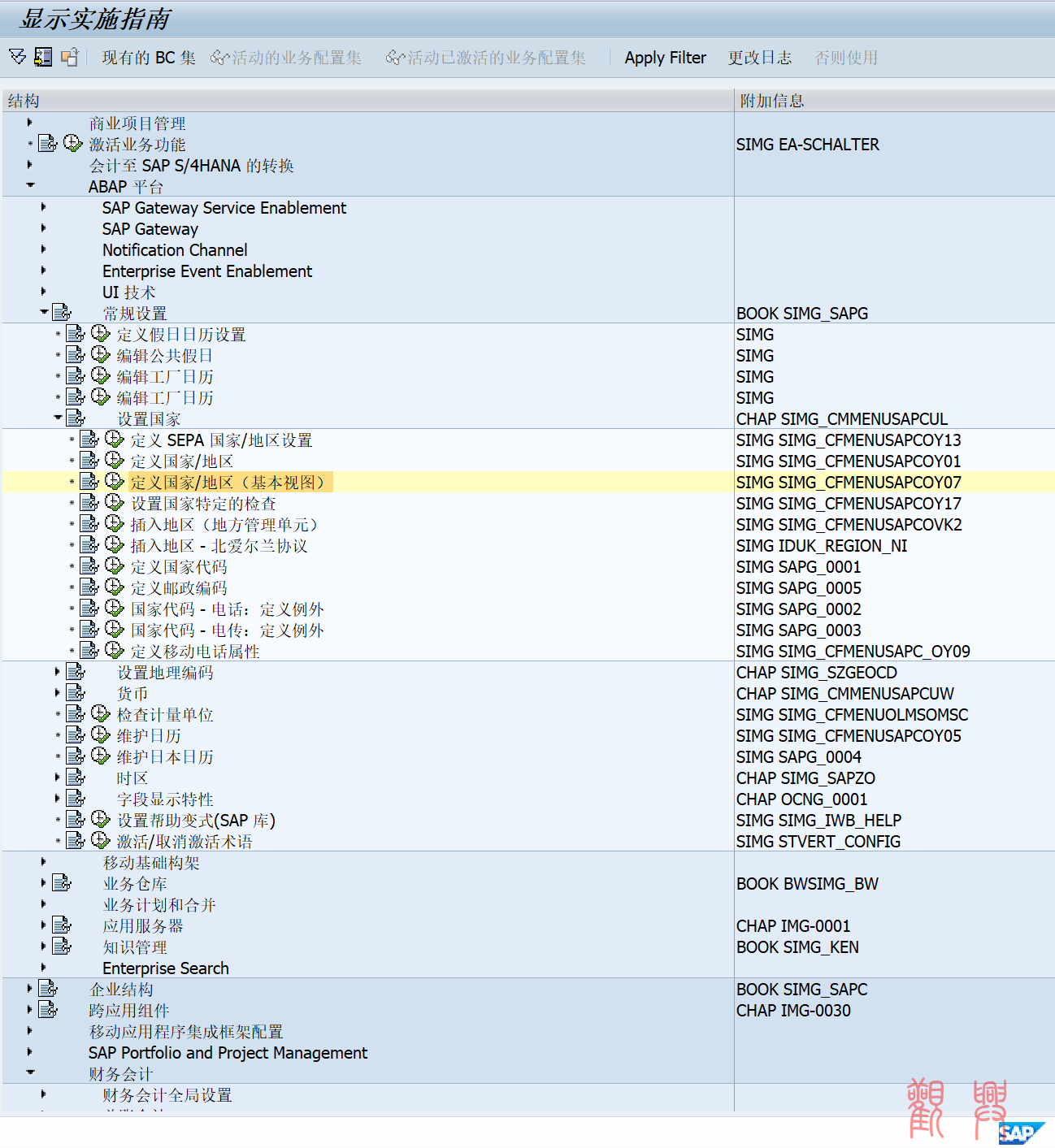The width and height of the screenshot is (1055, 1148).
Task: Execute activity icon for 检查计量单位
Action: pyautogui.click(x=101, y=714)
